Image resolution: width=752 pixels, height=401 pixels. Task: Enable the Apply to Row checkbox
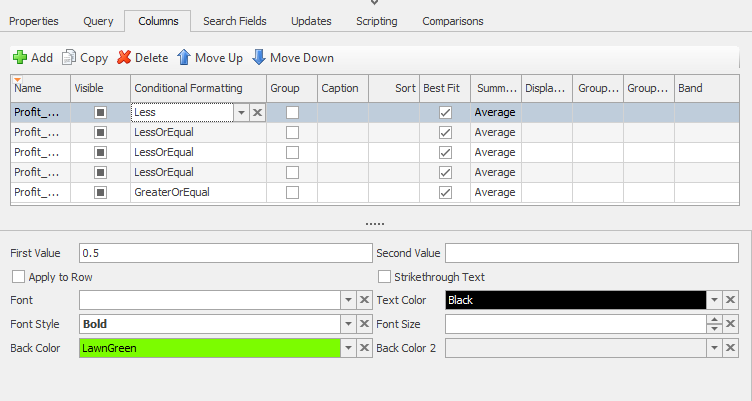tap(18, 277)
